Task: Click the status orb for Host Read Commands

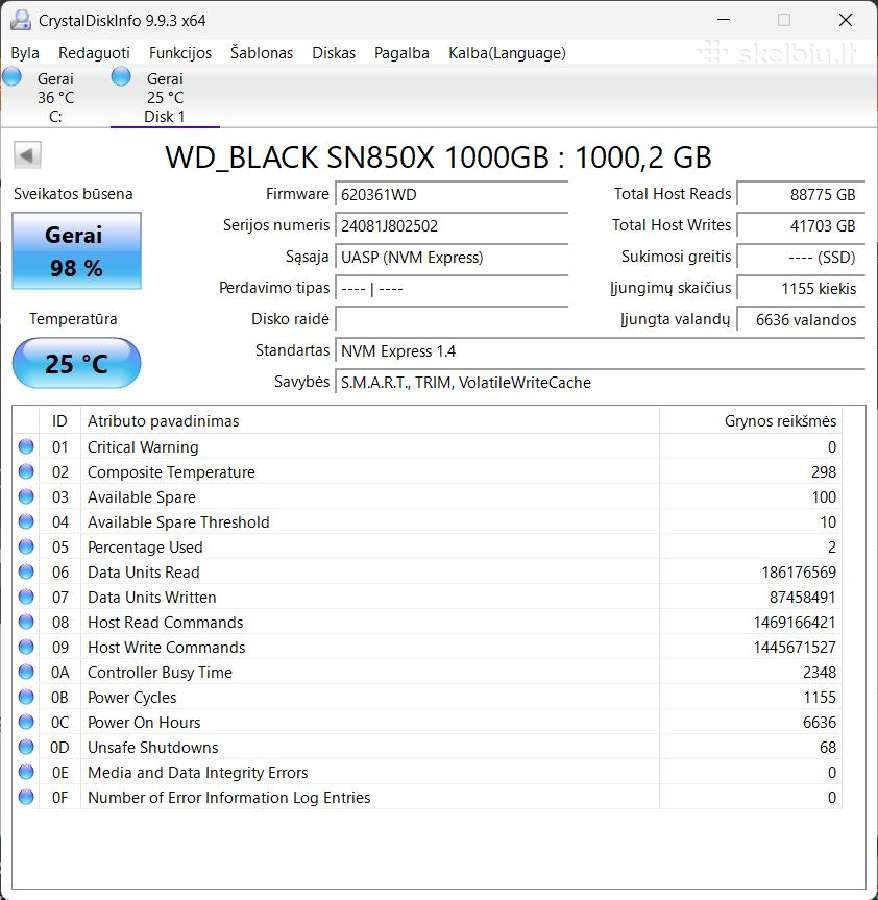Action: tap(26, 622)
